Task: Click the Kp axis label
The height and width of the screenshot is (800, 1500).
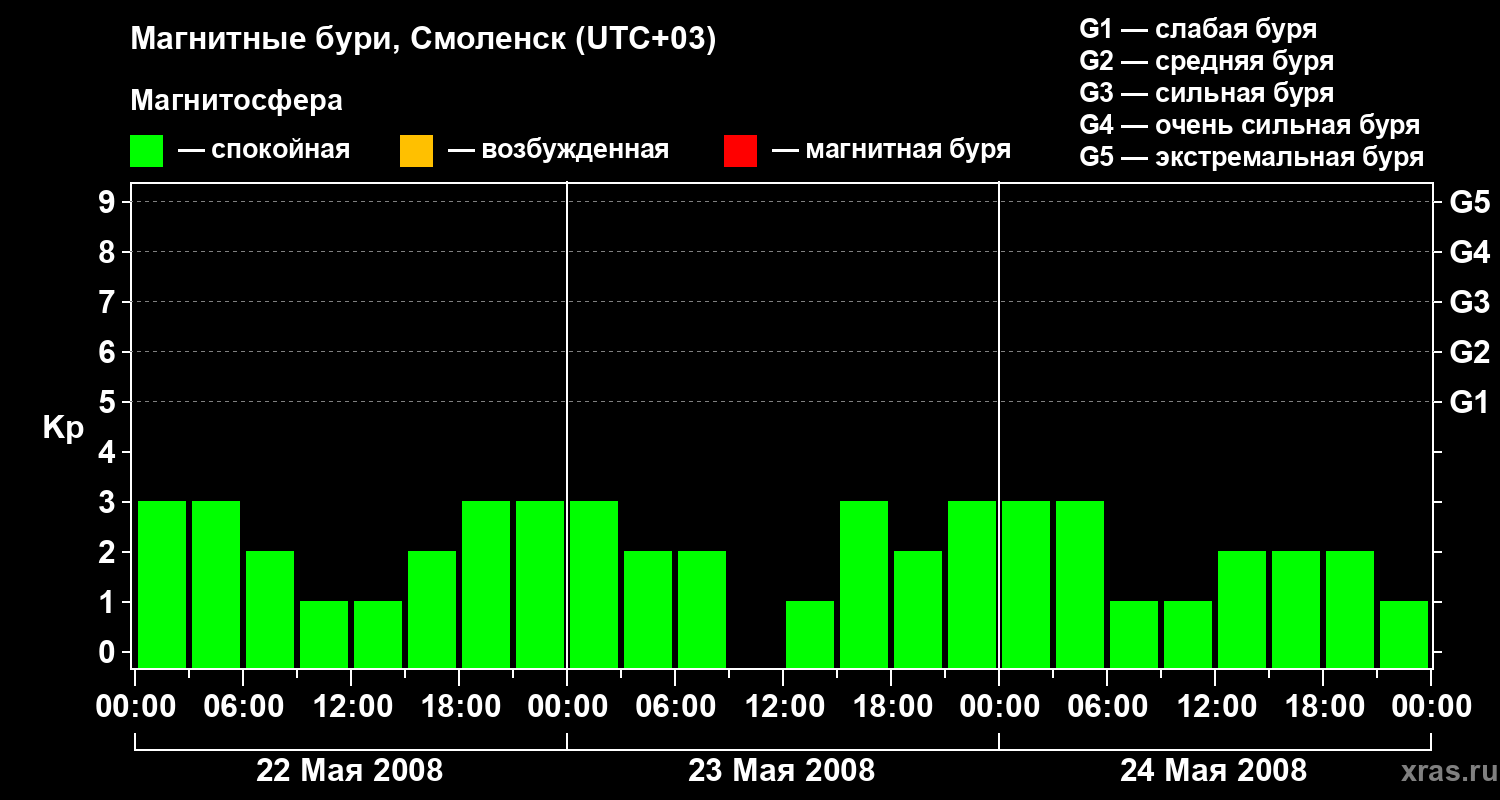Action: [63, 427]
